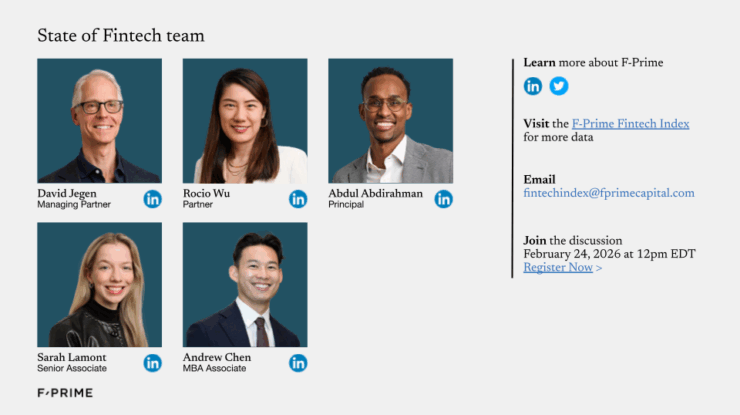This screenshot has width=740, height=415.
Task: Open the F-Prime Fintech Index link
Action: tap(630, 124)
